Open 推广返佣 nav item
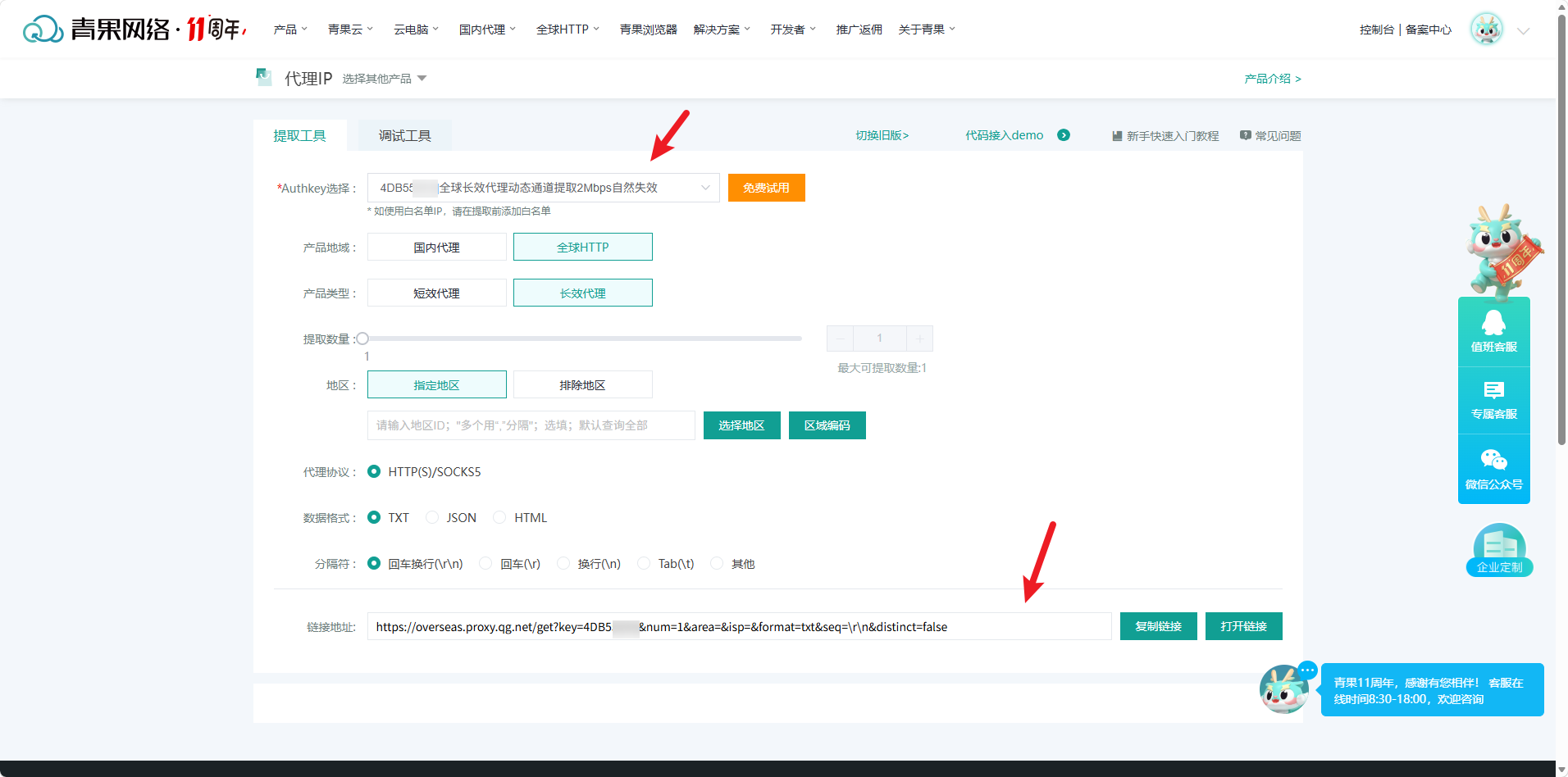Viewport: 1568px width, 777px height. 859,30
